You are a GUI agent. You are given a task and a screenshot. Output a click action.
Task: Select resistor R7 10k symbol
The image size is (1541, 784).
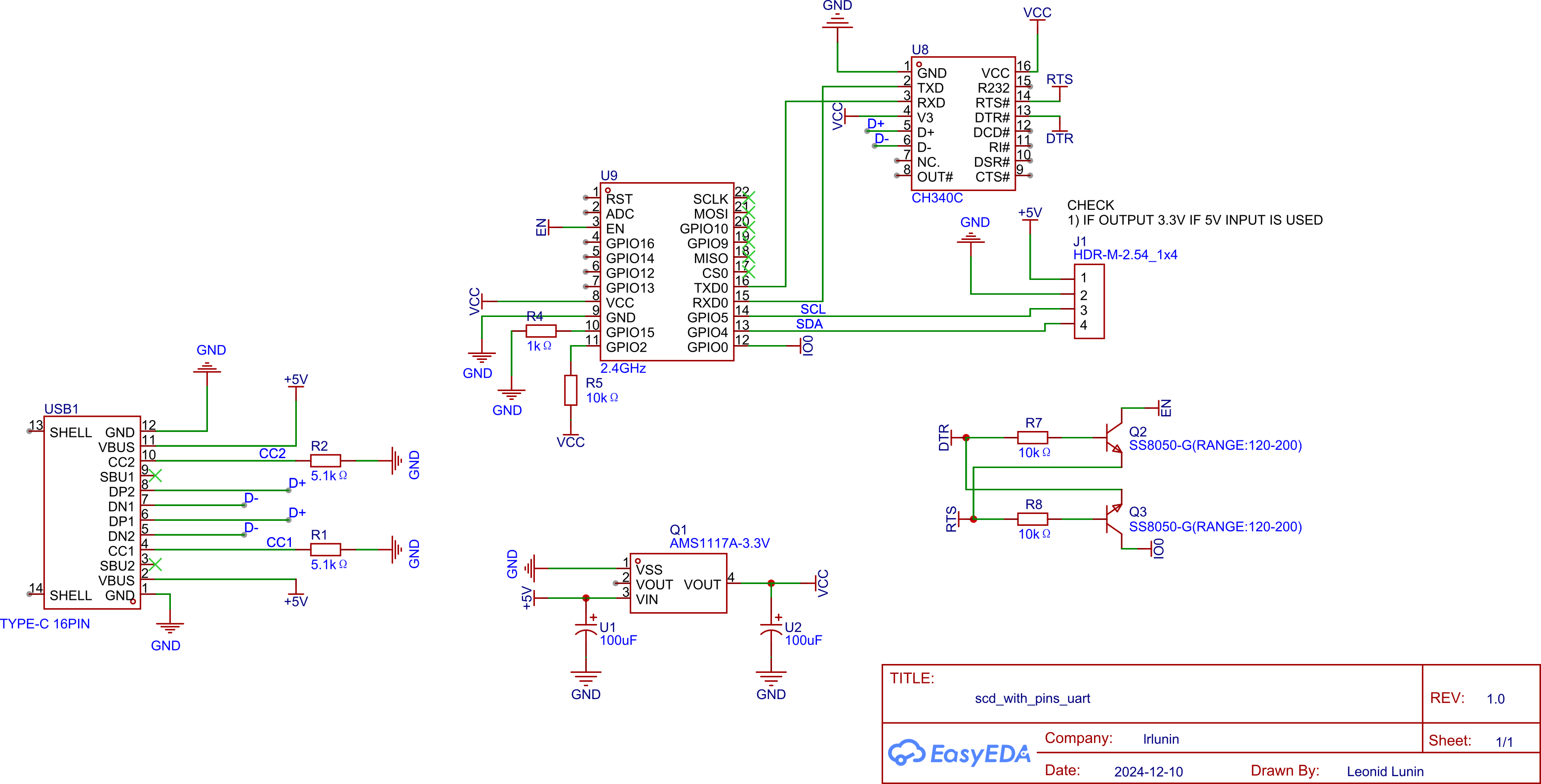1033,438
